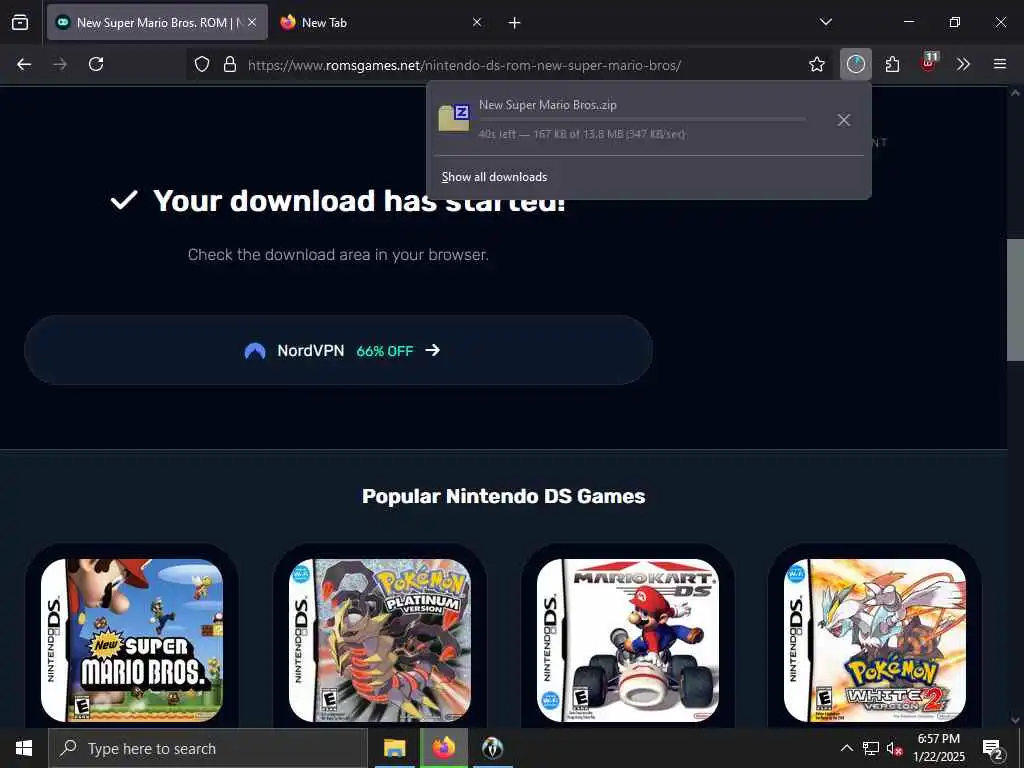Open the taskbar clock showing 6:57 PM

coord(938,748)
